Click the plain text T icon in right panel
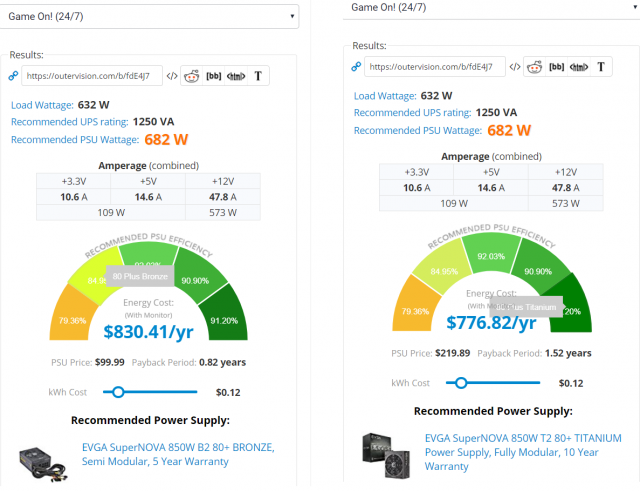Screen dimensions: 640x491 (600, 67)
